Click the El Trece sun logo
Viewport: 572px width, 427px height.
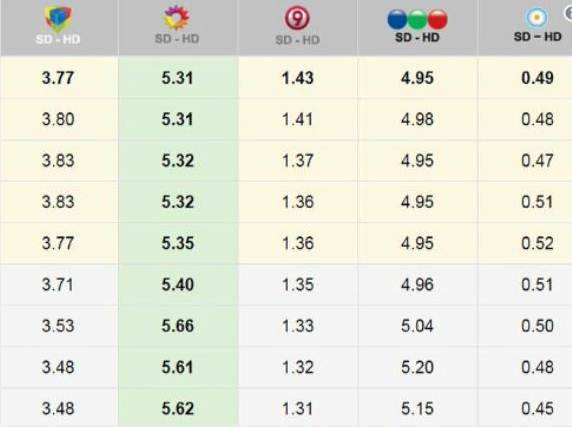(x=177, y=17)
